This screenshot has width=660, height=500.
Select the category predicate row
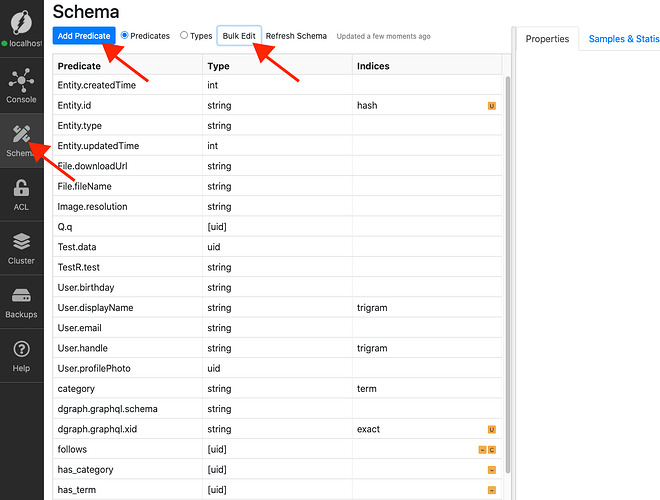point(277,388)
